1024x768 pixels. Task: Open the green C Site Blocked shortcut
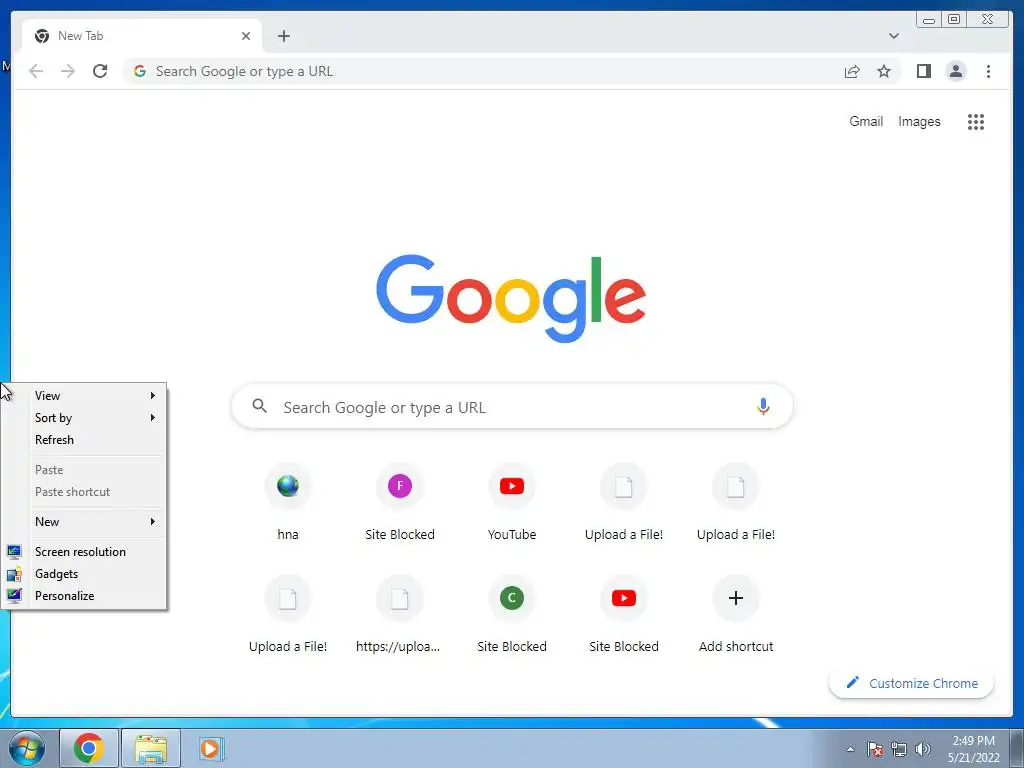[512, 613]
